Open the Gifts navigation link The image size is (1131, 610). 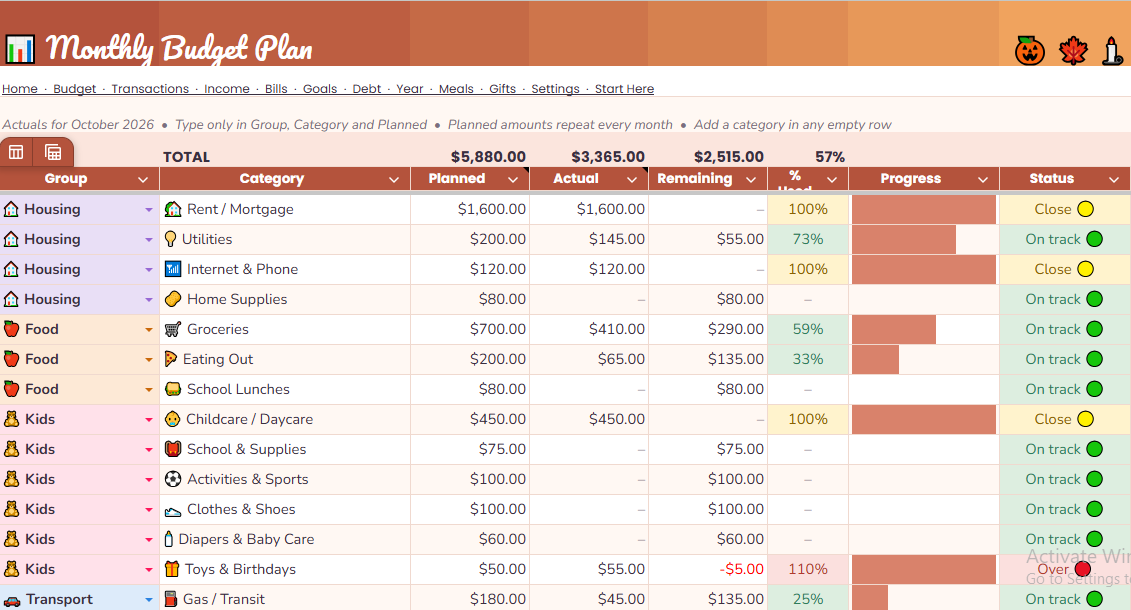[x=502, y=89]
